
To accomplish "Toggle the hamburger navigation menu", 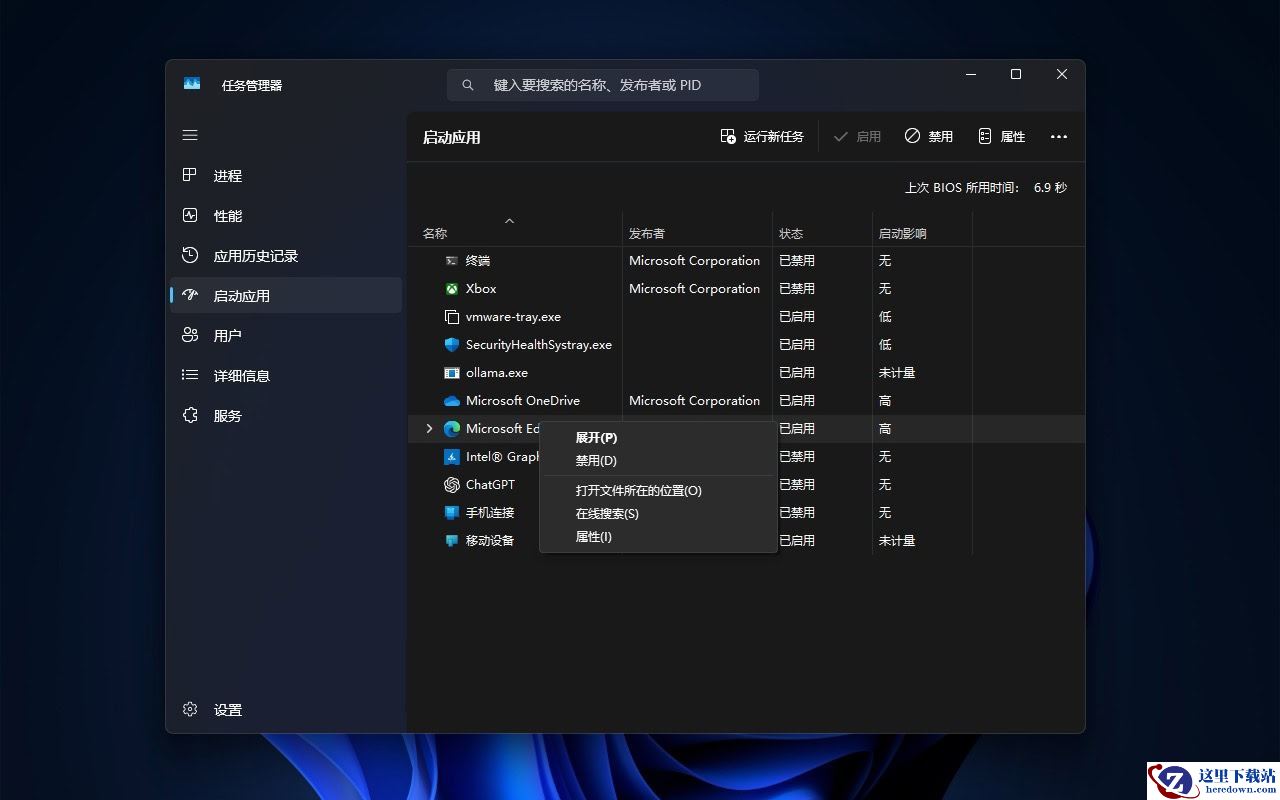I will pyautogui.click(x=190, y=135).
